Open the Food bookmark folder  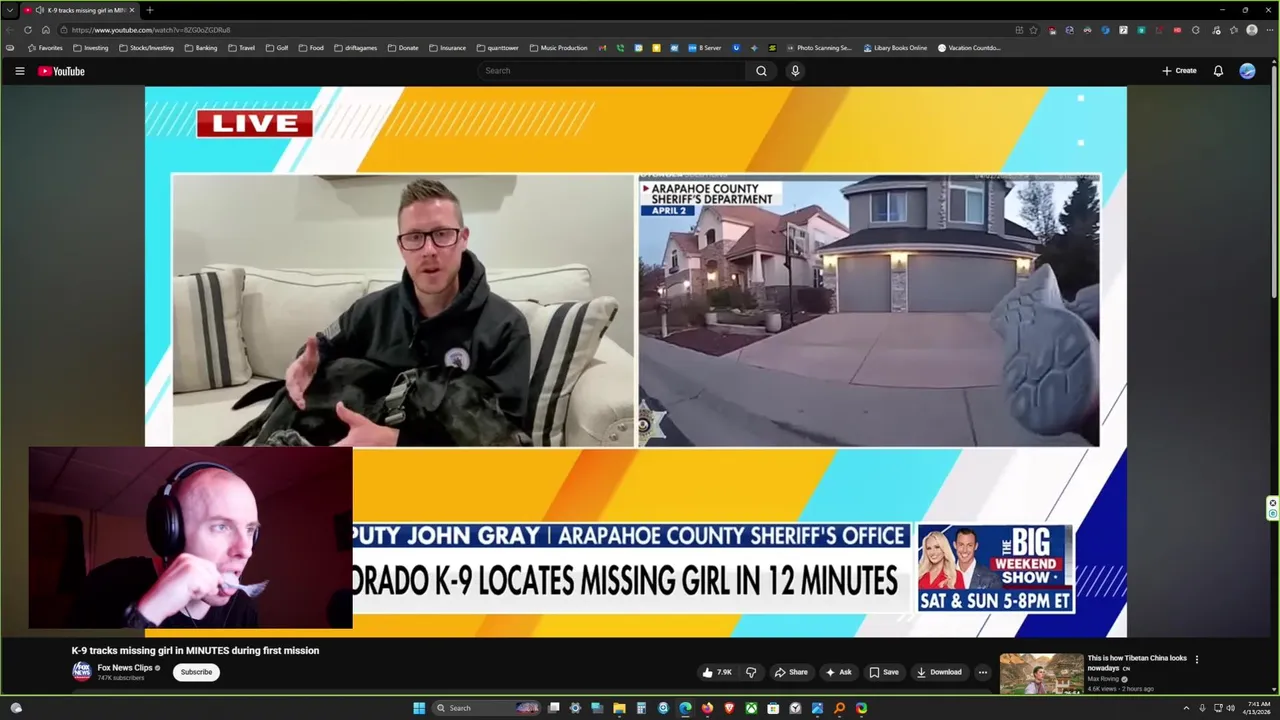click(310, 48)
